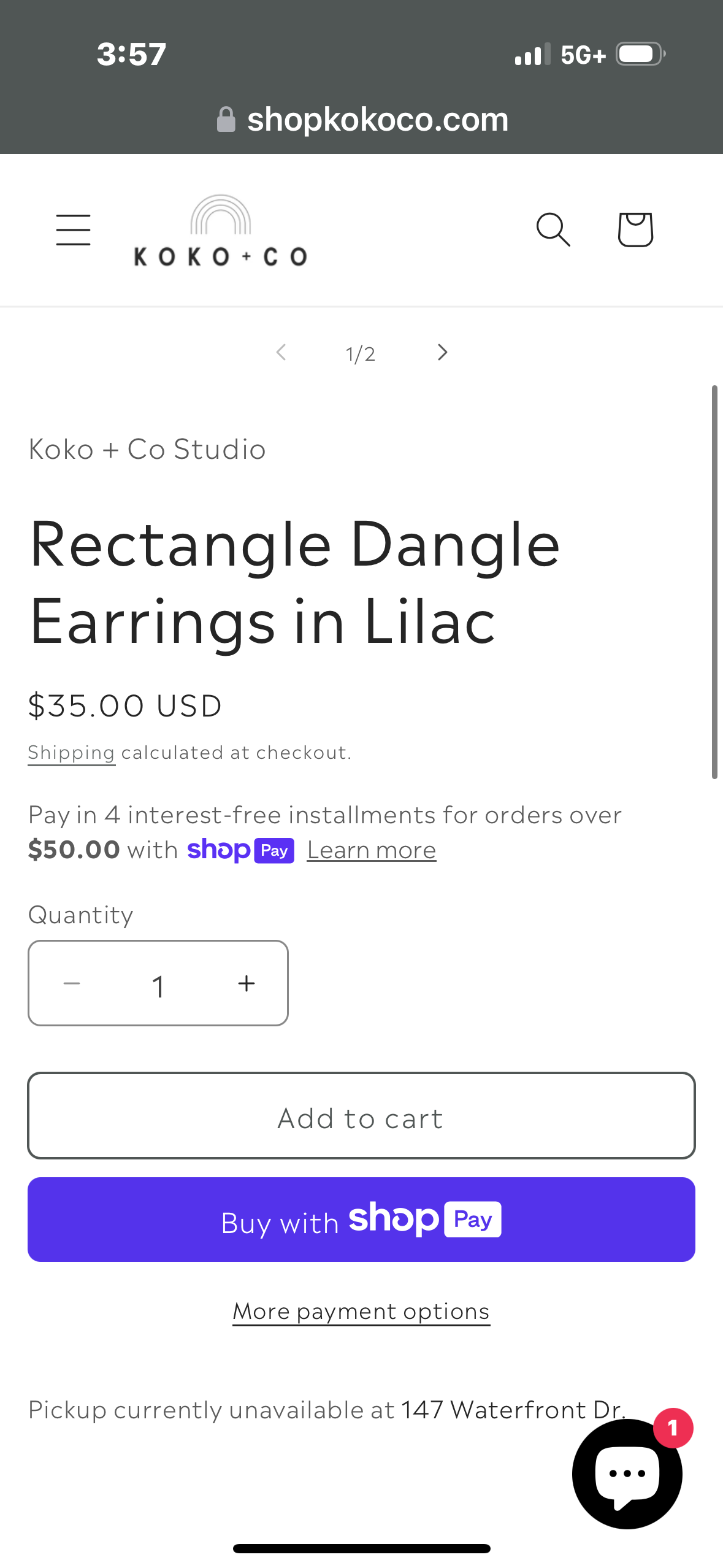
Task: Open the chat widget
Action: click(x=626, y=1472)
